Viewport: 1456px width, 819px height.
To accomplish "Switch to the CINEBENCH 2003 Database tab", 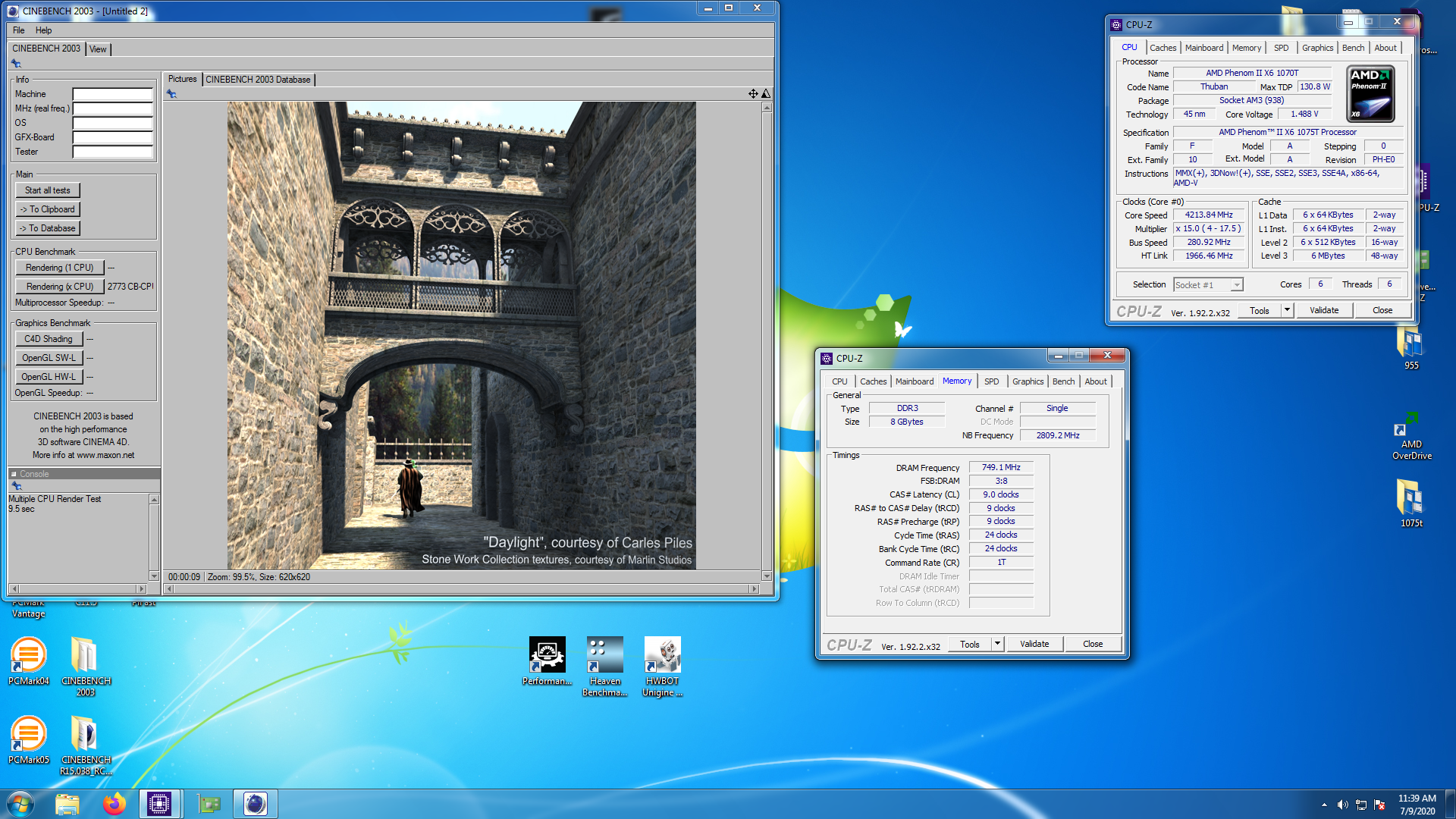I will pyautogui.click(x=258, y=80).
